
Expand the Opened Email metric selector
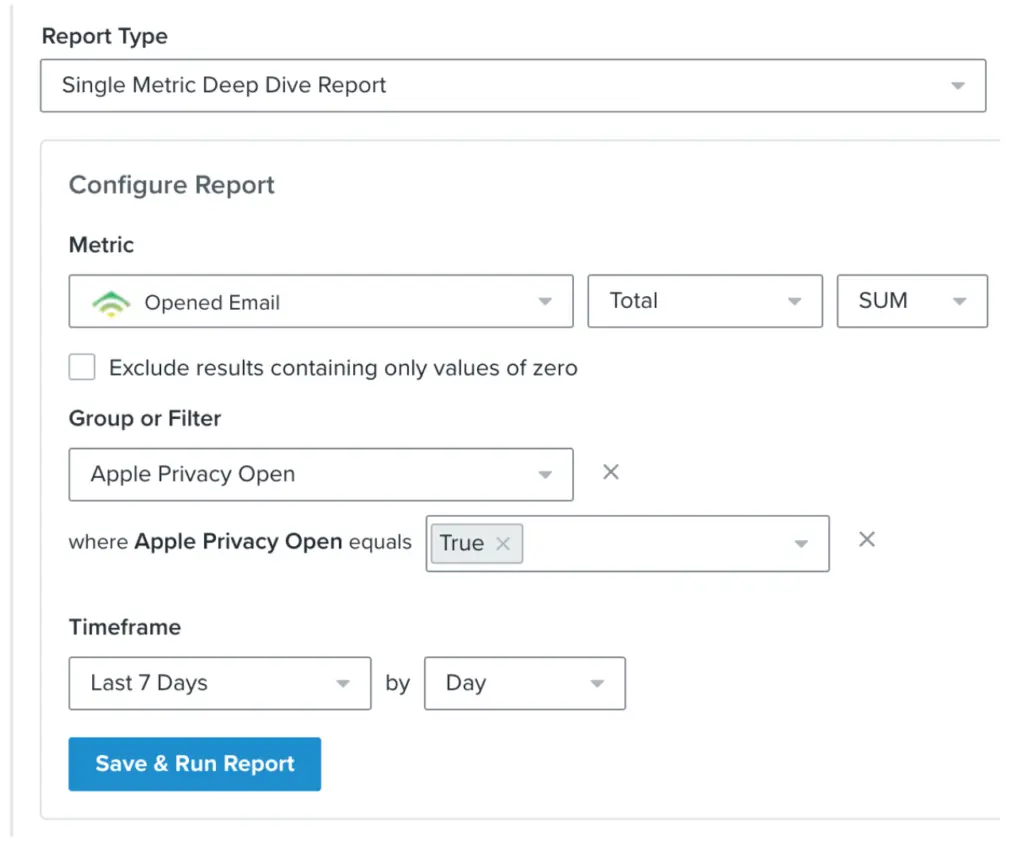(x=320, y=302)
